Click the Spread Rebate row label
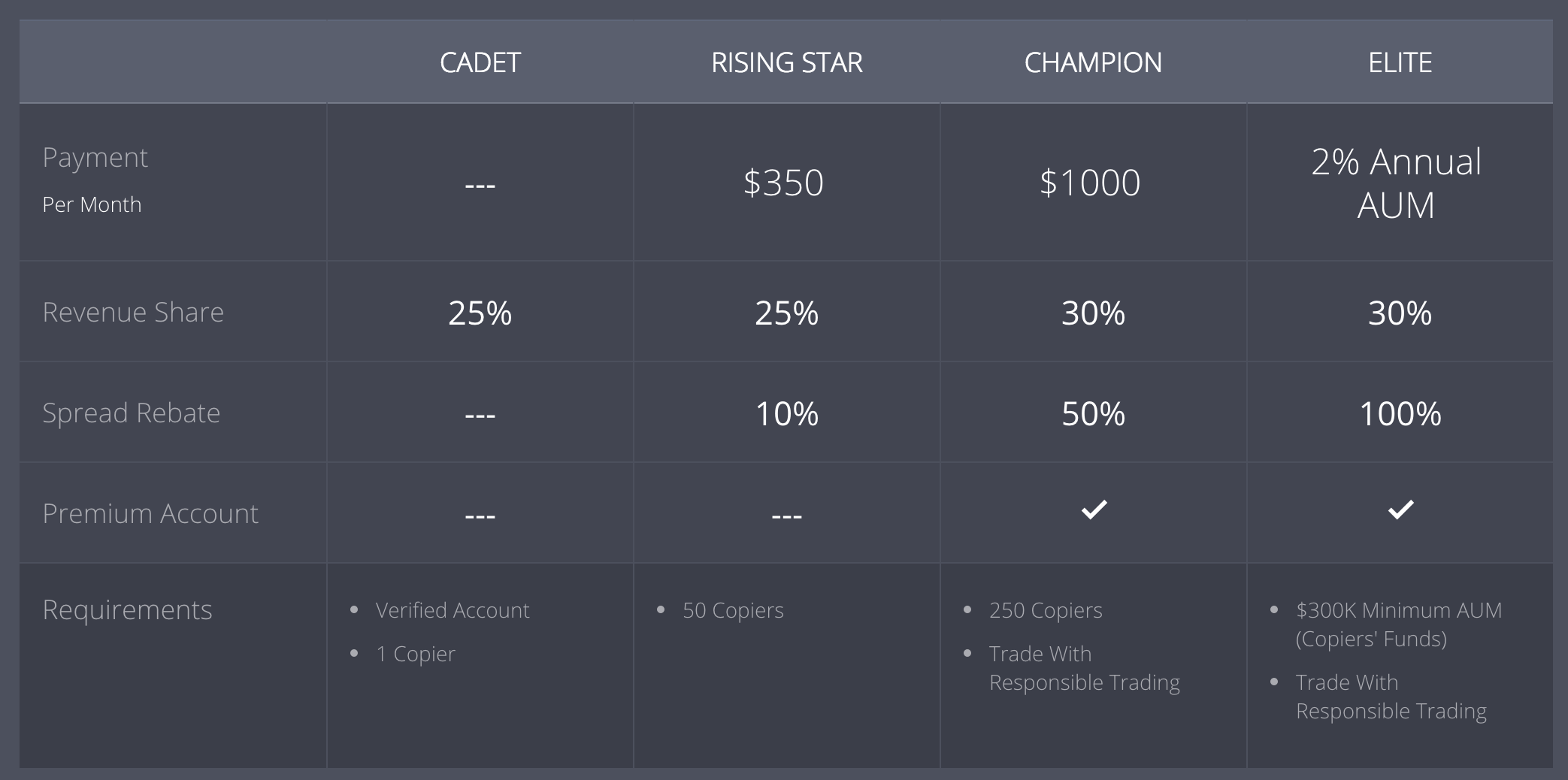Image resolution: width=1568 pixels, height=780 pixels. coord(132,413)
